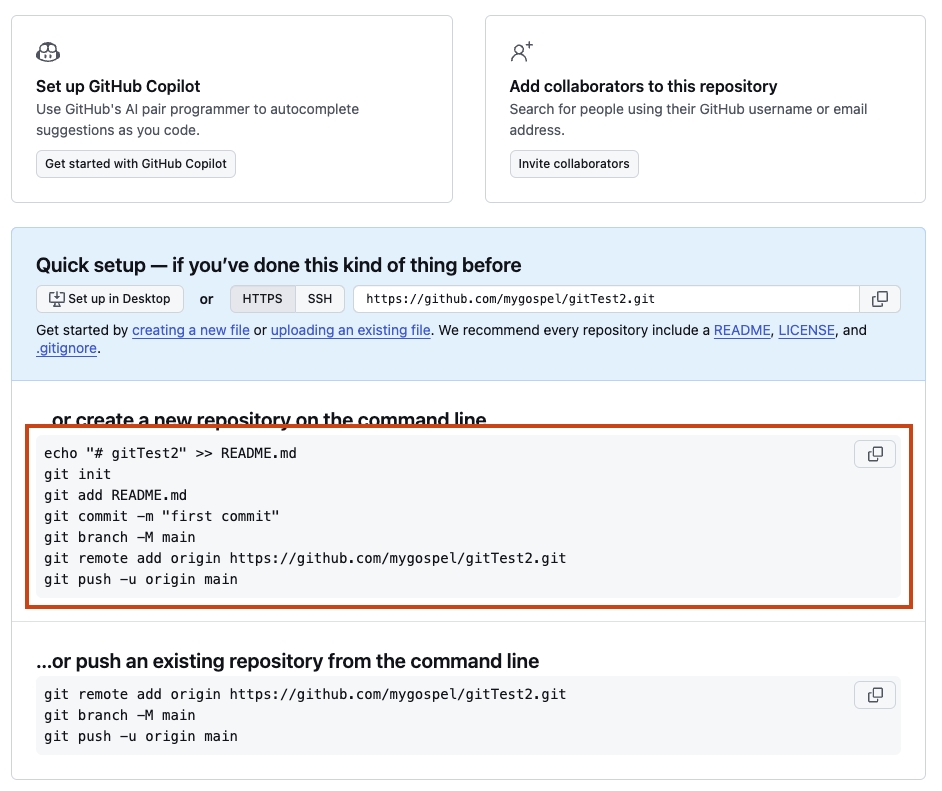Click the repository URL text field

[605, 299]
